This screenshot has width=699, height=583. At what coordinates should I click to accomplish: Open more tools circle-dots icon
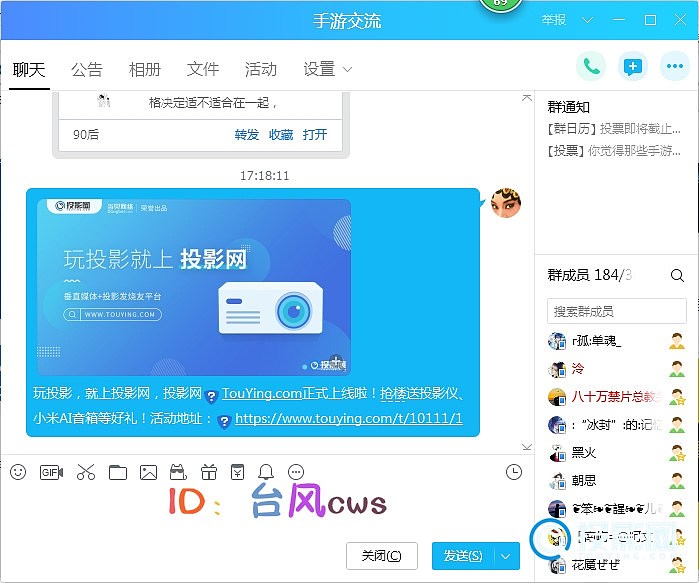(x=296, y=472)
